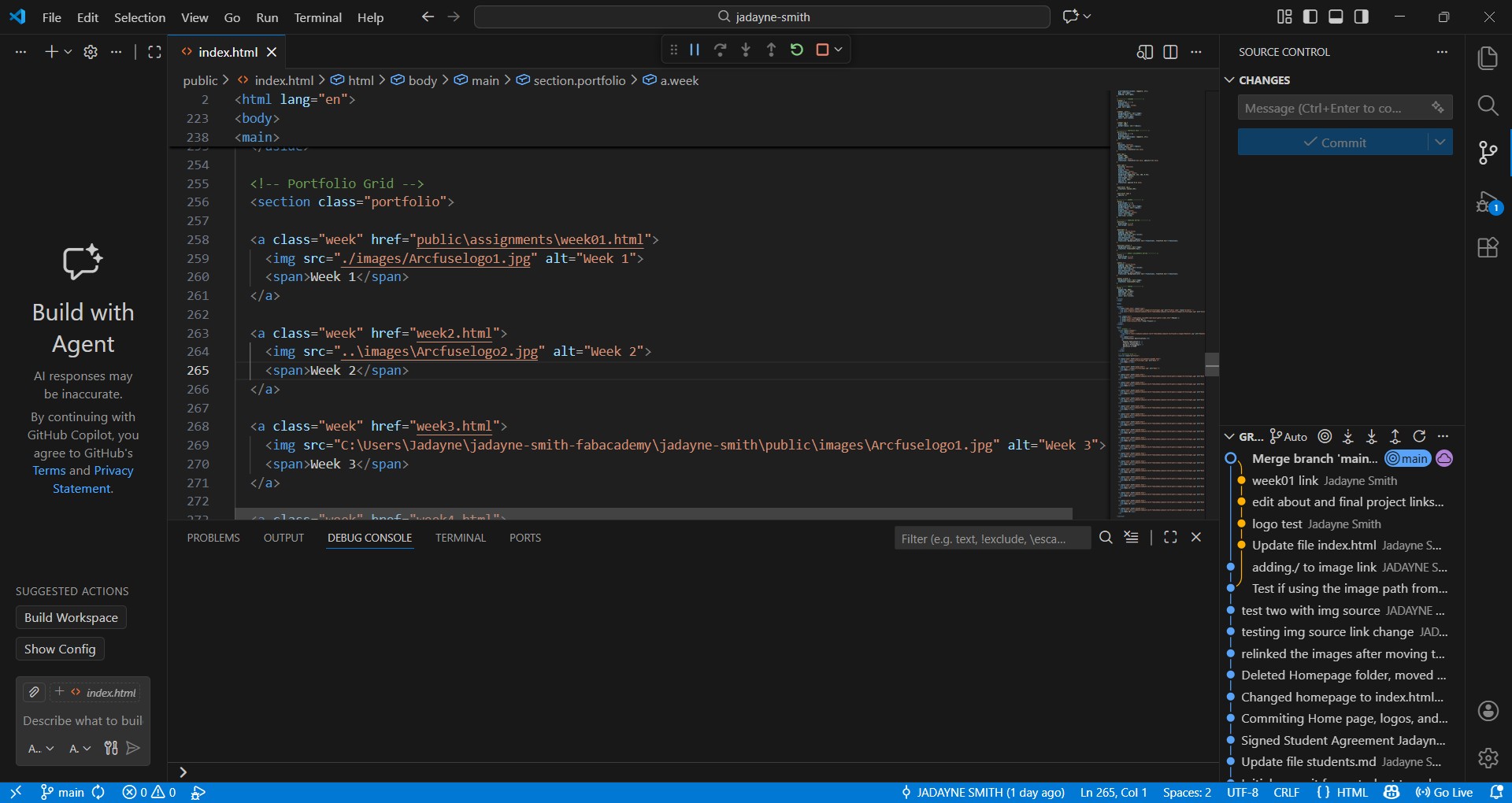
Task: Restart the debug session
Action: [x=797, y=49]
